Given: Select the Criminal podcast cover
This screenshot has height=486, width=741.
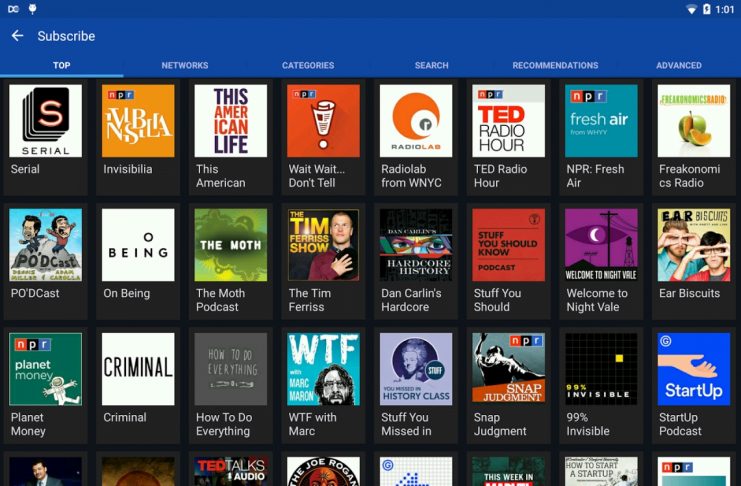Looking at the screenshot, I should pyautogui.click(x=138, y=369).
